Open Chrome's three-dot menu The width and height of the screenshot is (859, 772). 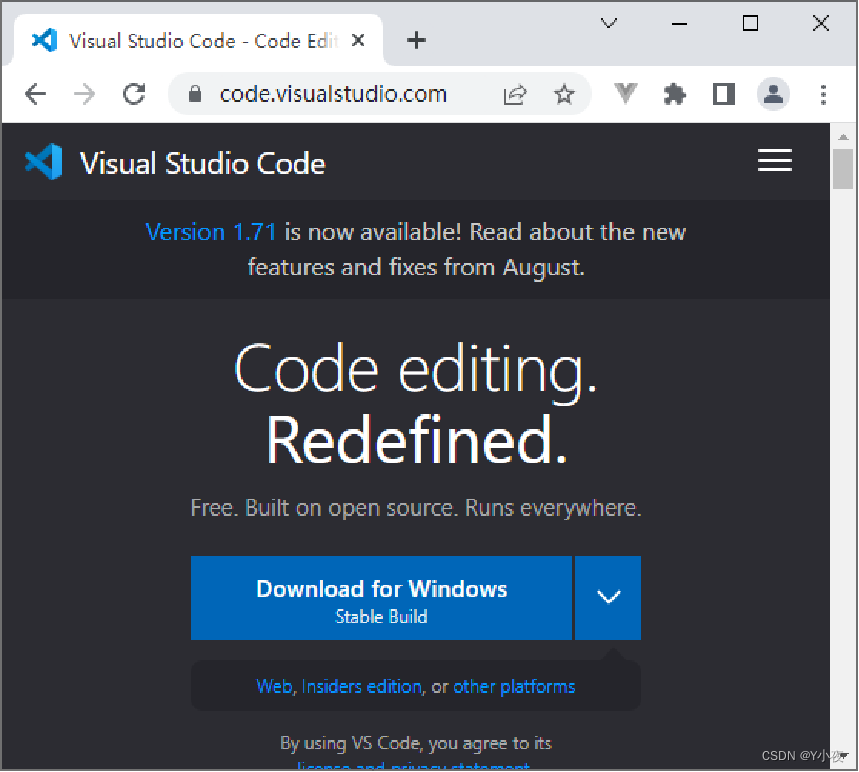click(x=823, y=95)
